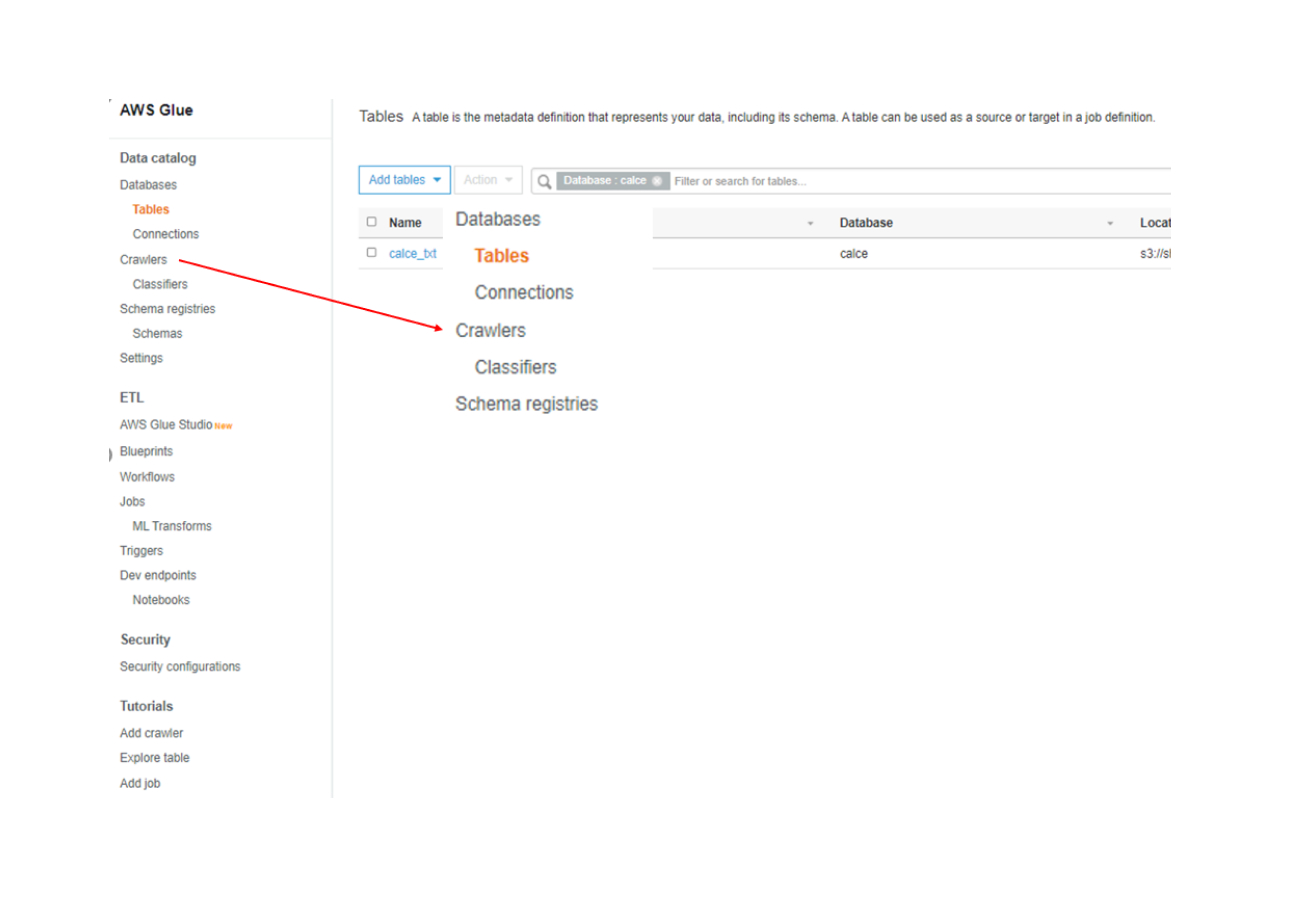Click the AWS Glue sidebar title
This screenshot has width=1290, height=910.
tap(156, 111)
